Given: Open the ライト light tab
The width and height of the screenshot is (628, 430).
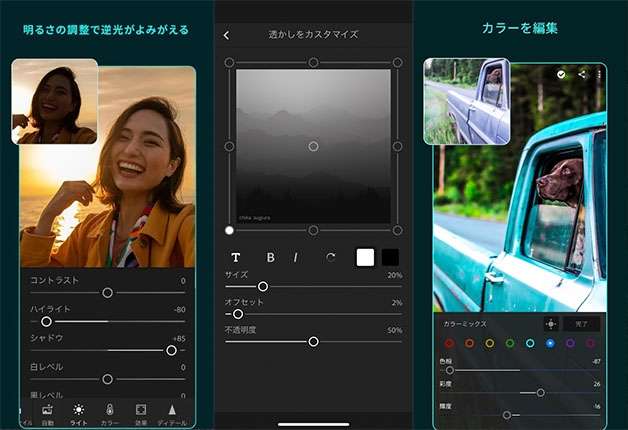Looking at the screenshot, I should (78, 414).
